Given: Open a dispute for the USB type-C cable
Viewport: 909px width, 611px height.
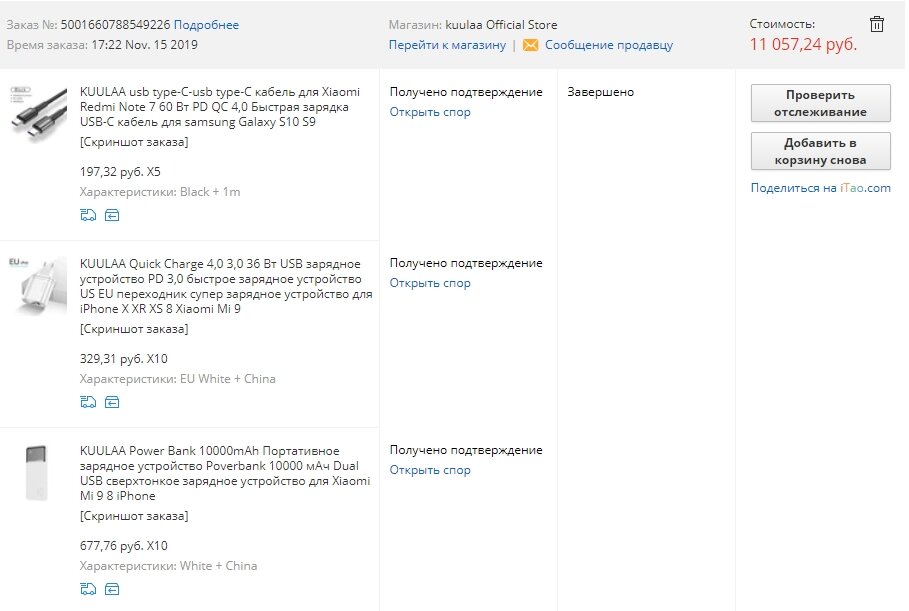Looking at the screenshot, I should tap(430, 112).
